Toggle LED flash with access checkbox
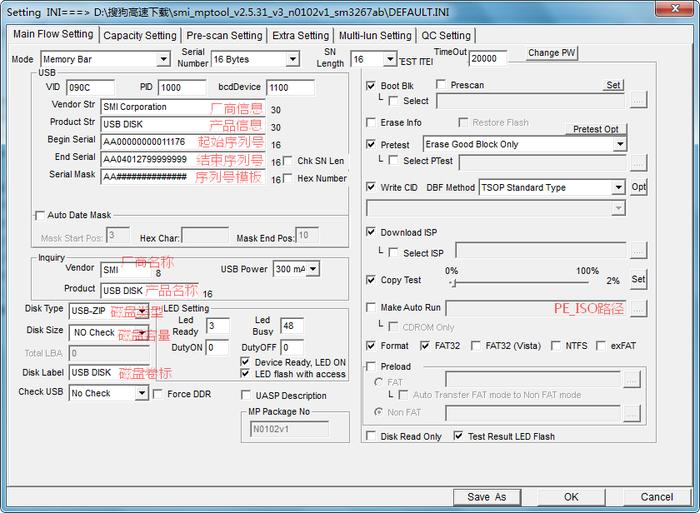This screenshot has height=513, width=700. [245, 373]
